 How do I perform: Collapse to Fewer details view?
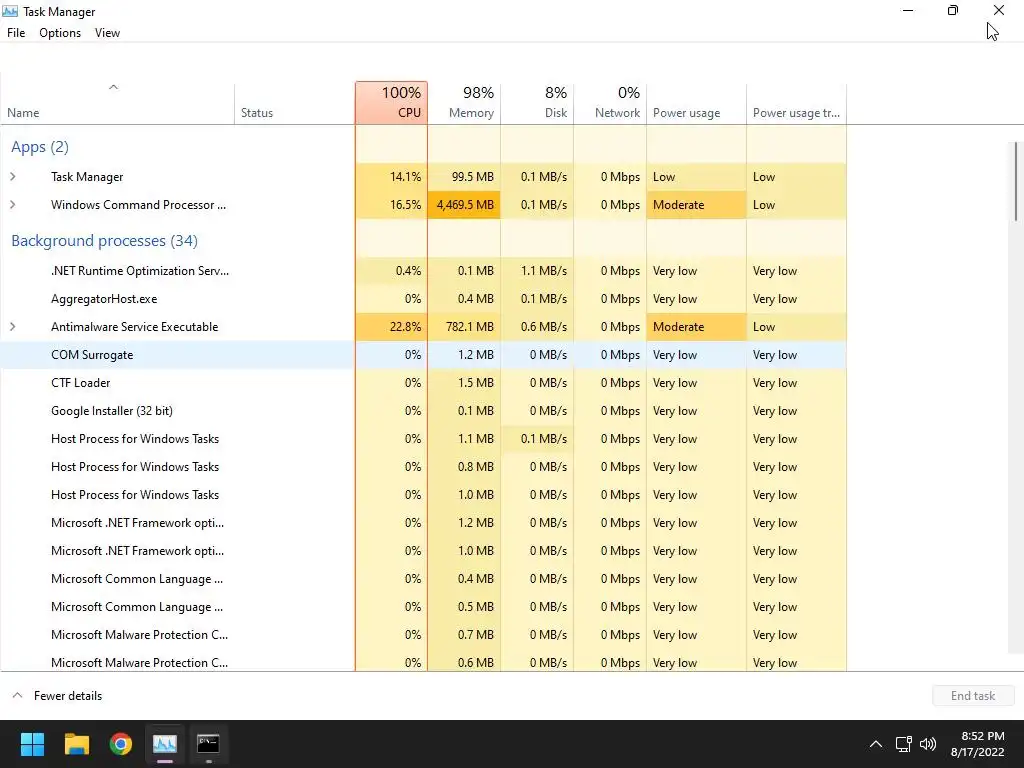pos(57,696)
